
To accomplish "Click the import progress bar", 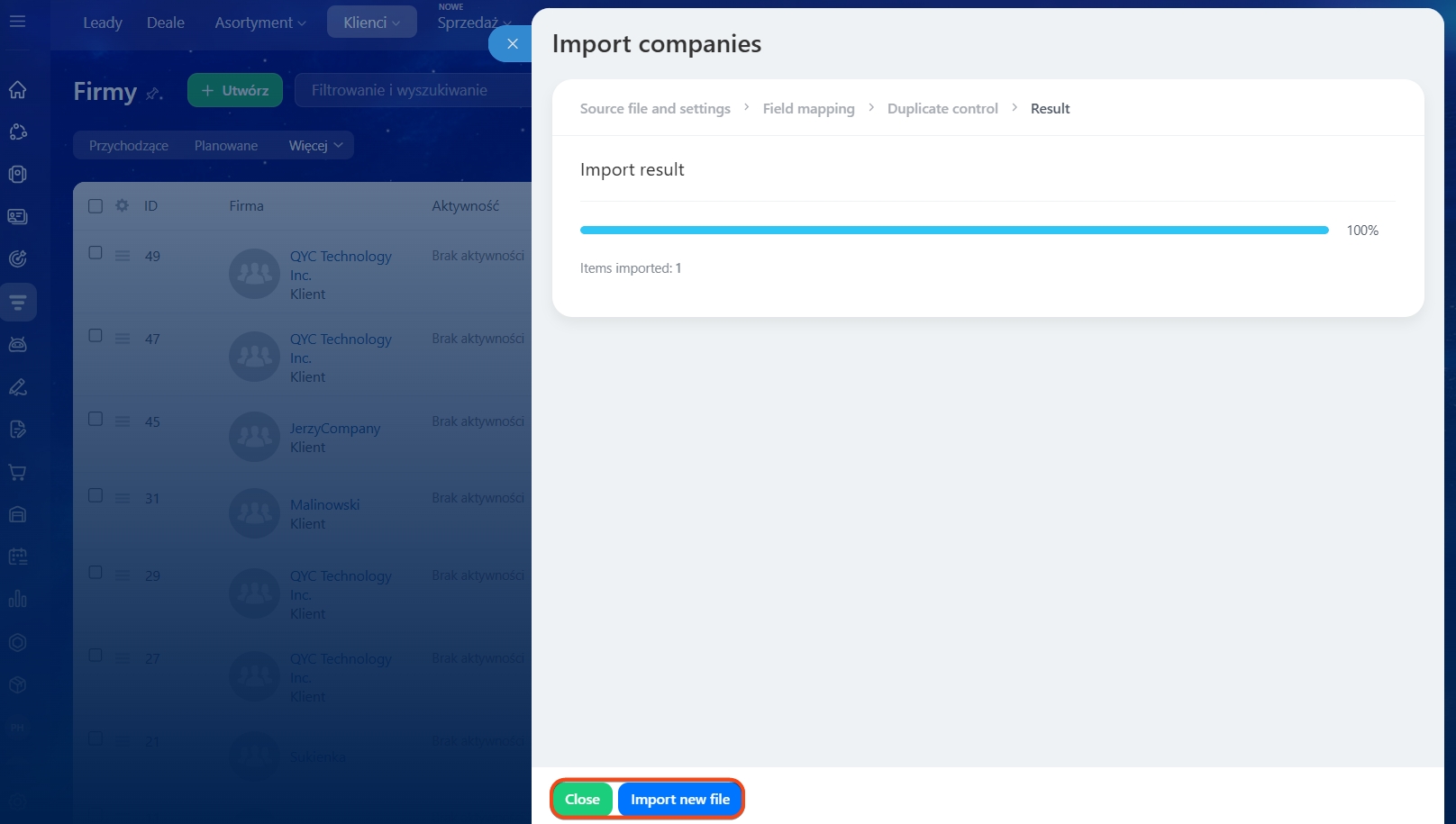I will tap(954, 231).
